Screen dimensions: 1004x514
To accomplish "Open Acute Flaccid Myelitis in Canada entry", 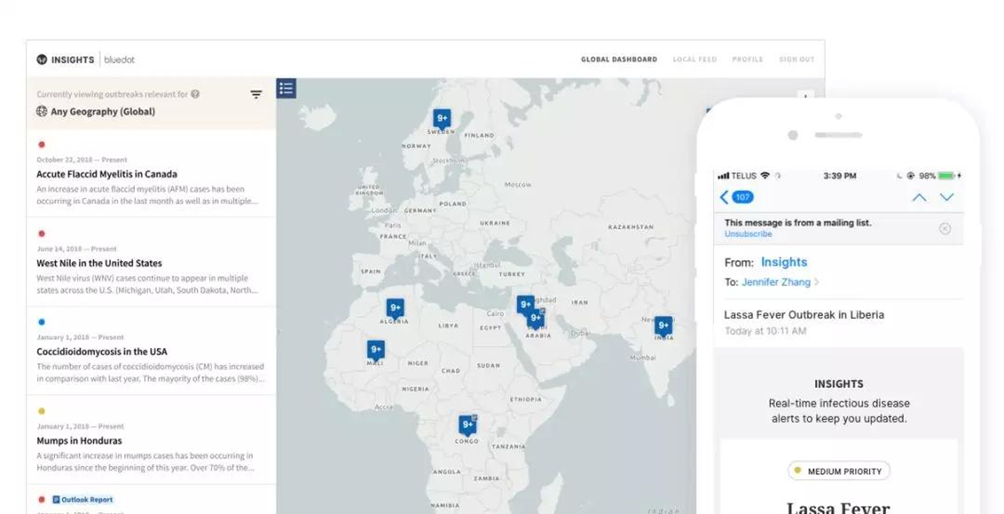I will click(106, 174).
